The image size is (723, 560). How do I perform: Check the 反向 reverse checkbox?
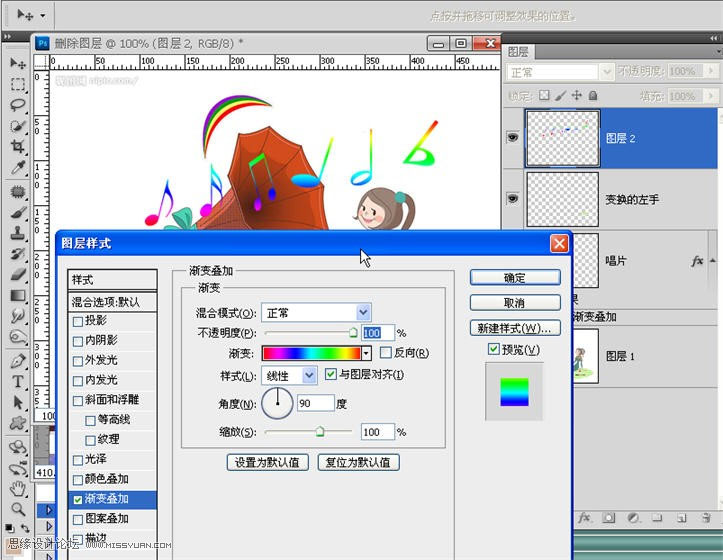click(x=386, y=353)
